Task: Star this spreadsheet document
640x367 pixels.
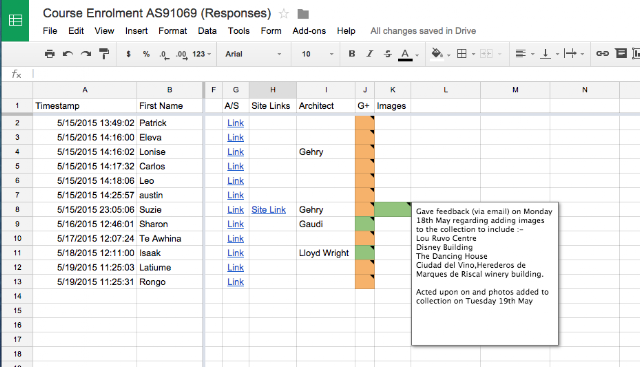Action: [284, 14]
